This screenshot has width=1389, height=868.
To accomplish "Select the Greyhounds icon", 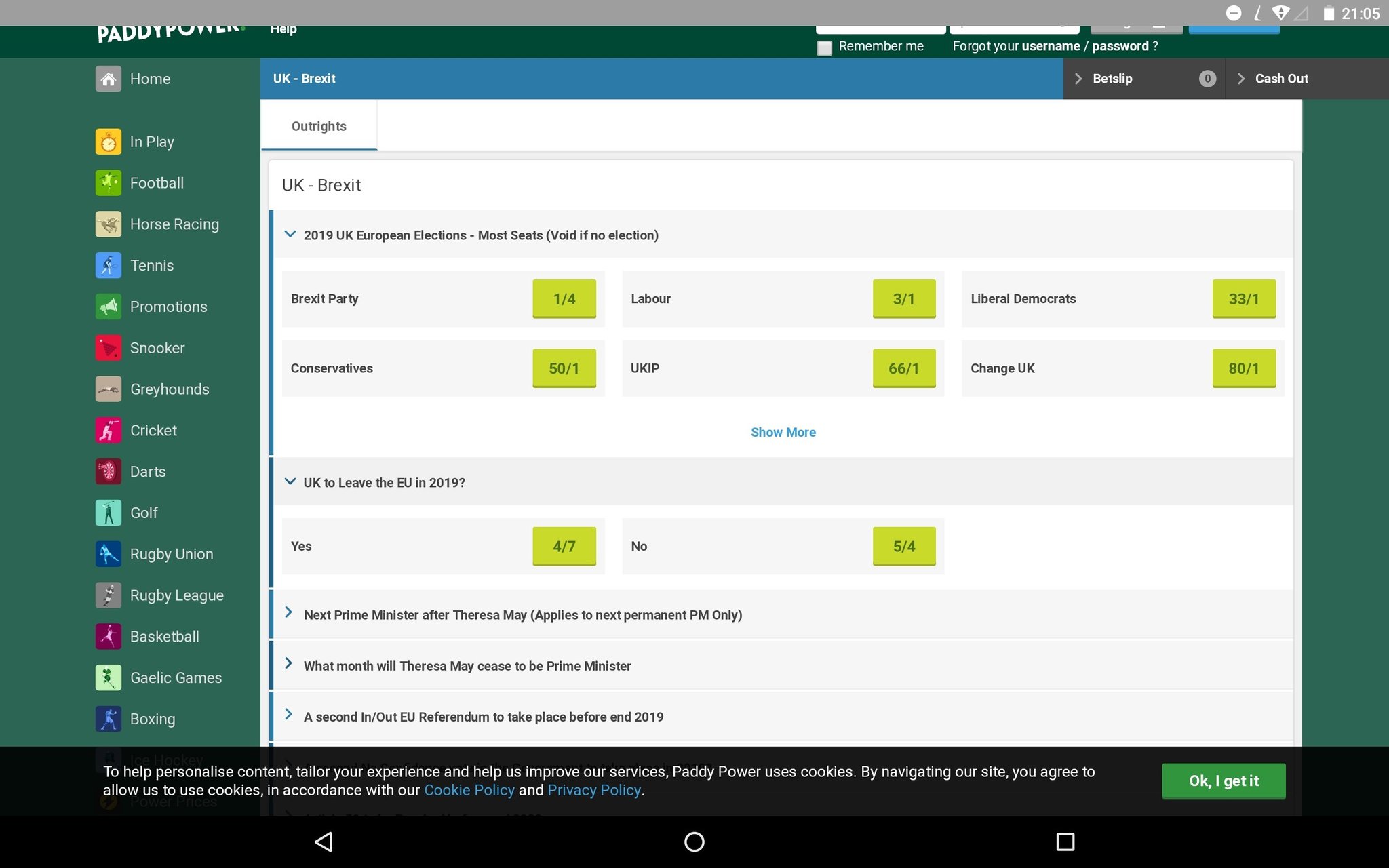I will coord(109,389).
